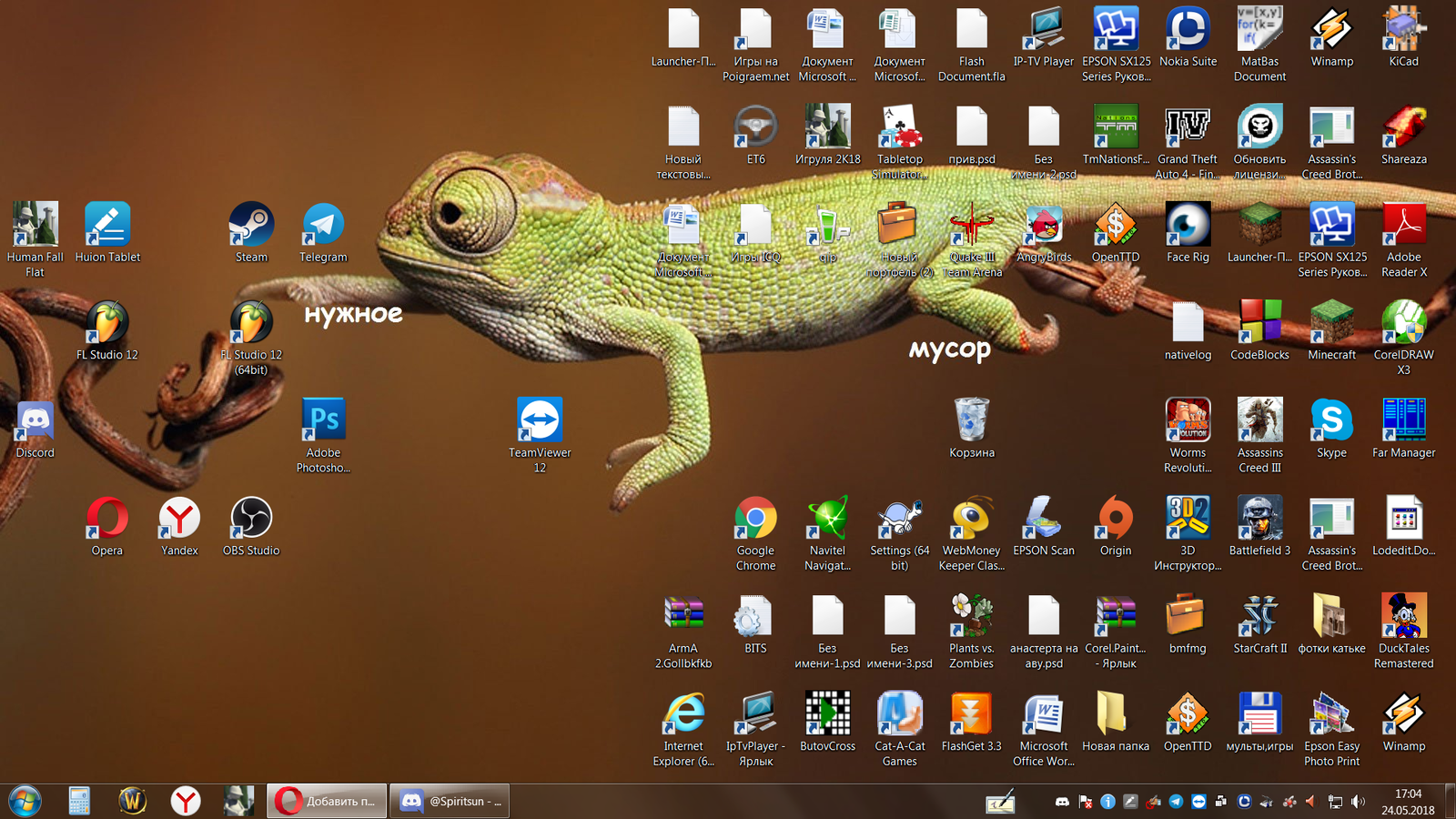Open Adobe Reader X
This screenshot has height=819, width=1456.
click(x=1404, y=240)
